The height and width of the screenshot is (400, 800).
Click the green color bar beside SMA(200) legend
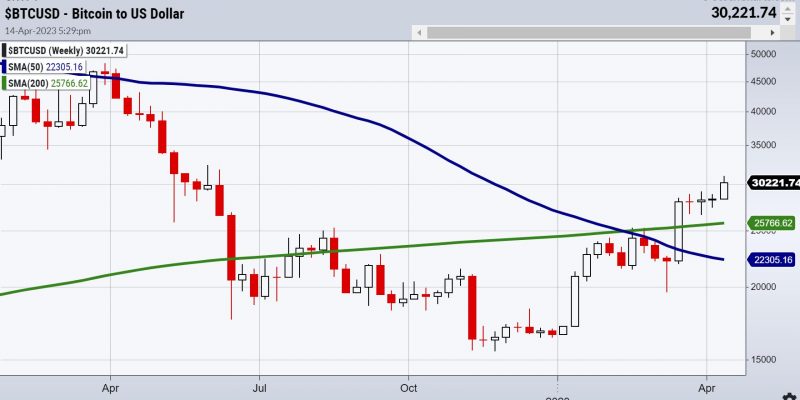[x=4, y=83]
